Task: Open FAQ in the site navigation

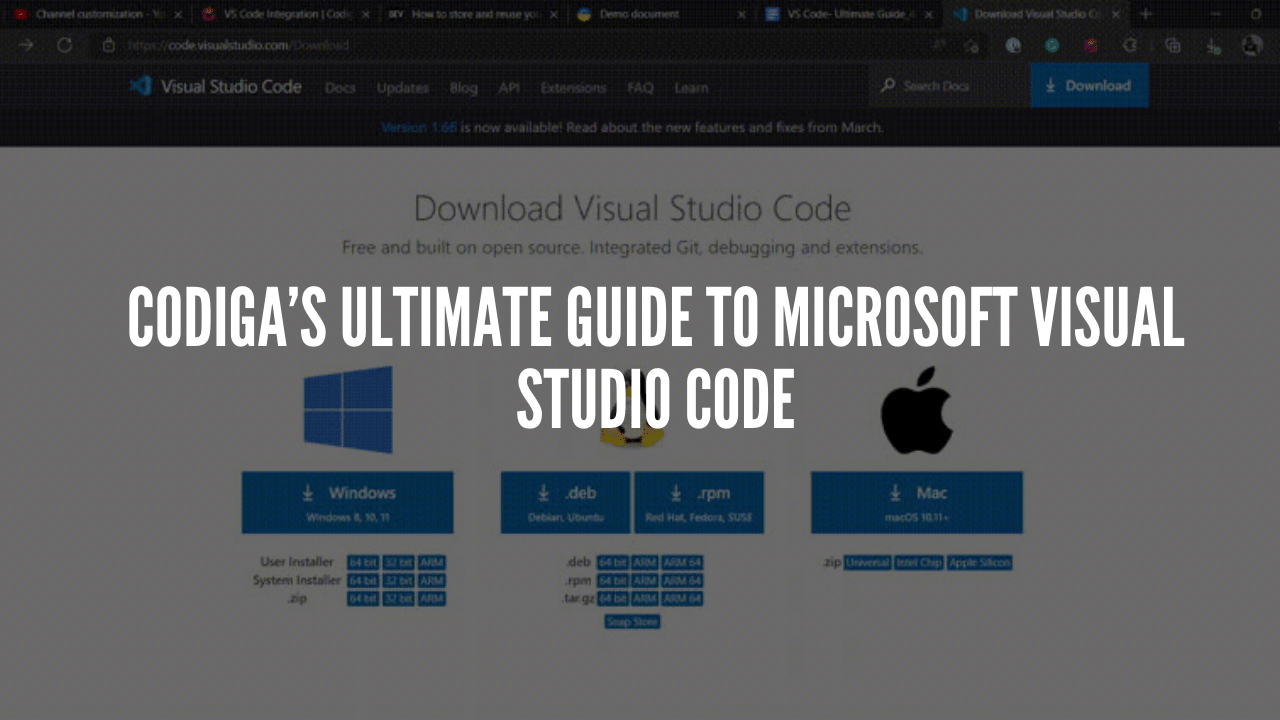Action: pos(640,88)
